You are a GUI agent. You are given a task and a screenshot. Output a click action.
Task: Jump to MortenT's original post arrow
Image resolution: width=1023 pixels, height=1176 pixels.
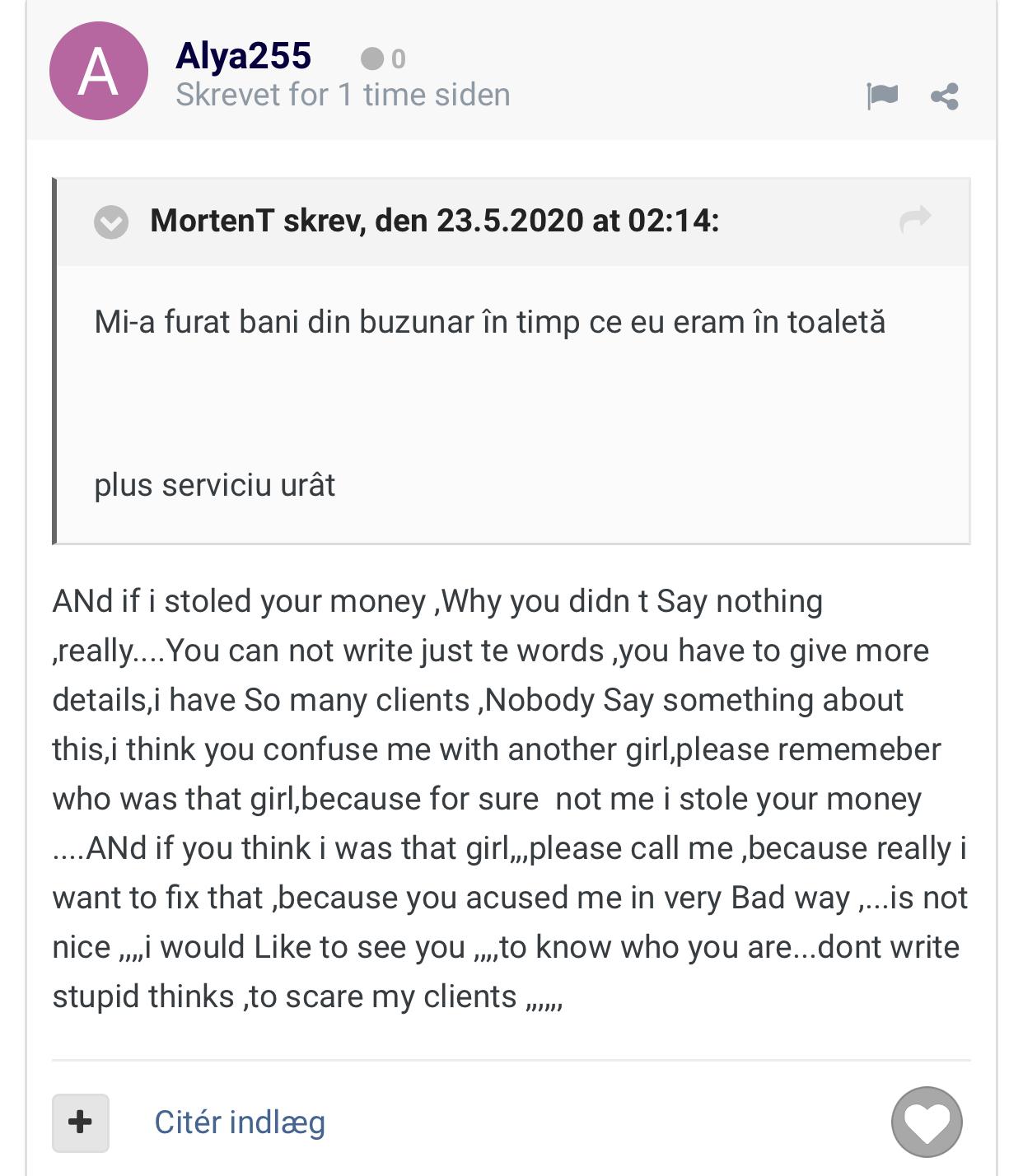915,219
